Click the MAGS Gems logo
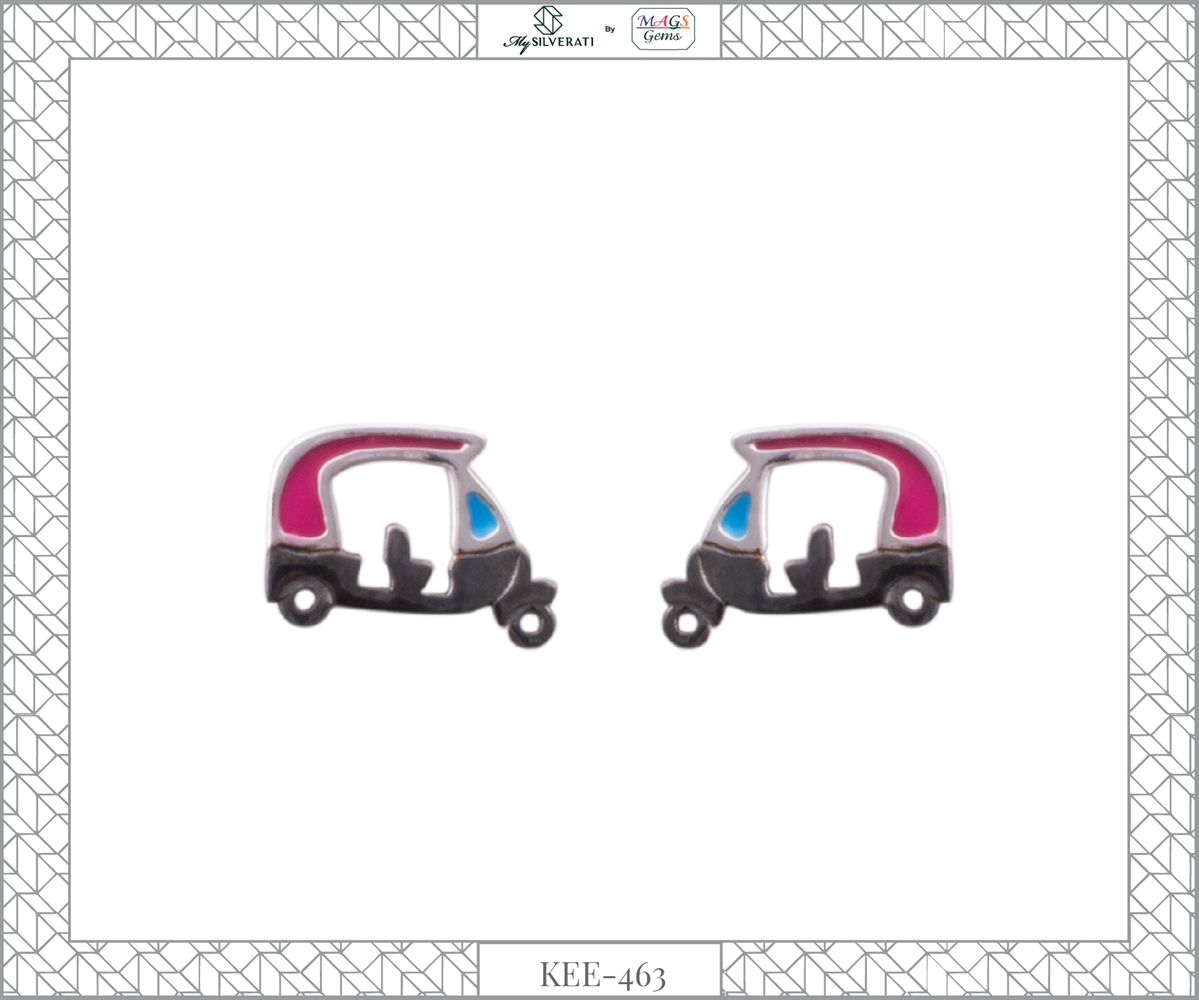 (663, 29)
